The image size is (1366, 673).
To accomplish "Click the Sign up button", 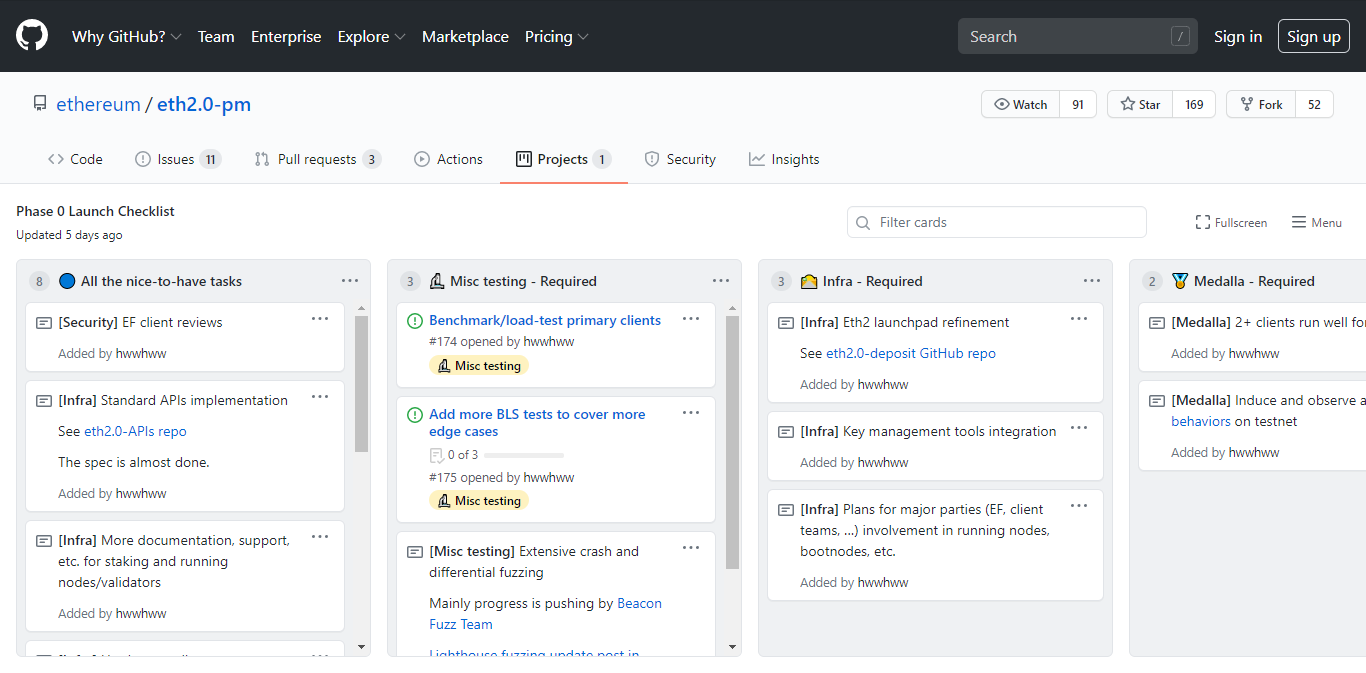I will pos(1313,36).
